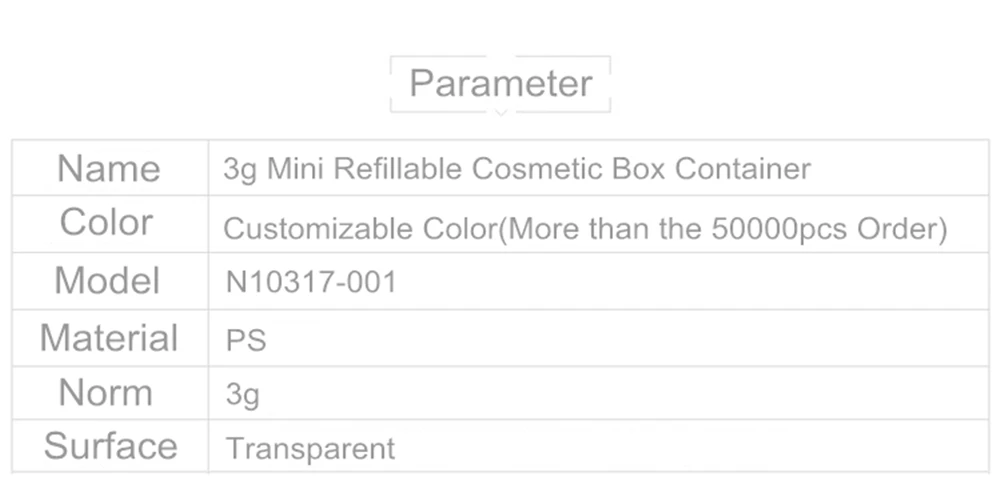The width and height of the screenshot is (1000, 496).
Task: Click the Color label cell
Action: pyautogui.click(x=109, y=224)
